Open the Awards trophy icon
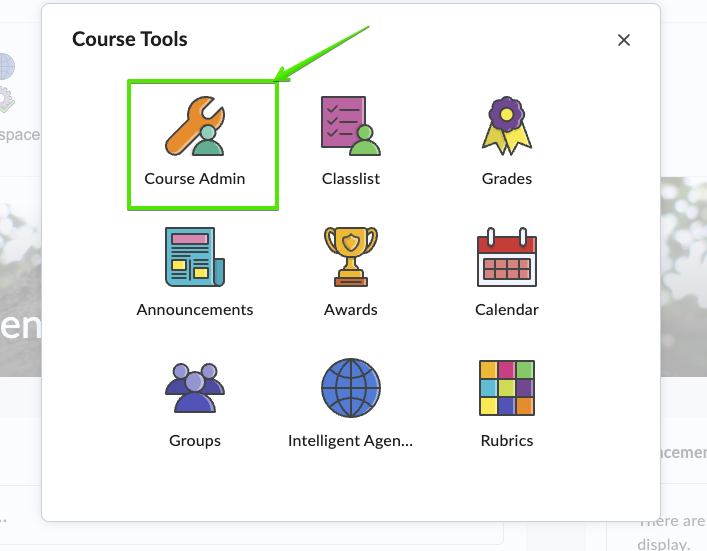This screenshot has width=707, height=551. coord(351,257)
